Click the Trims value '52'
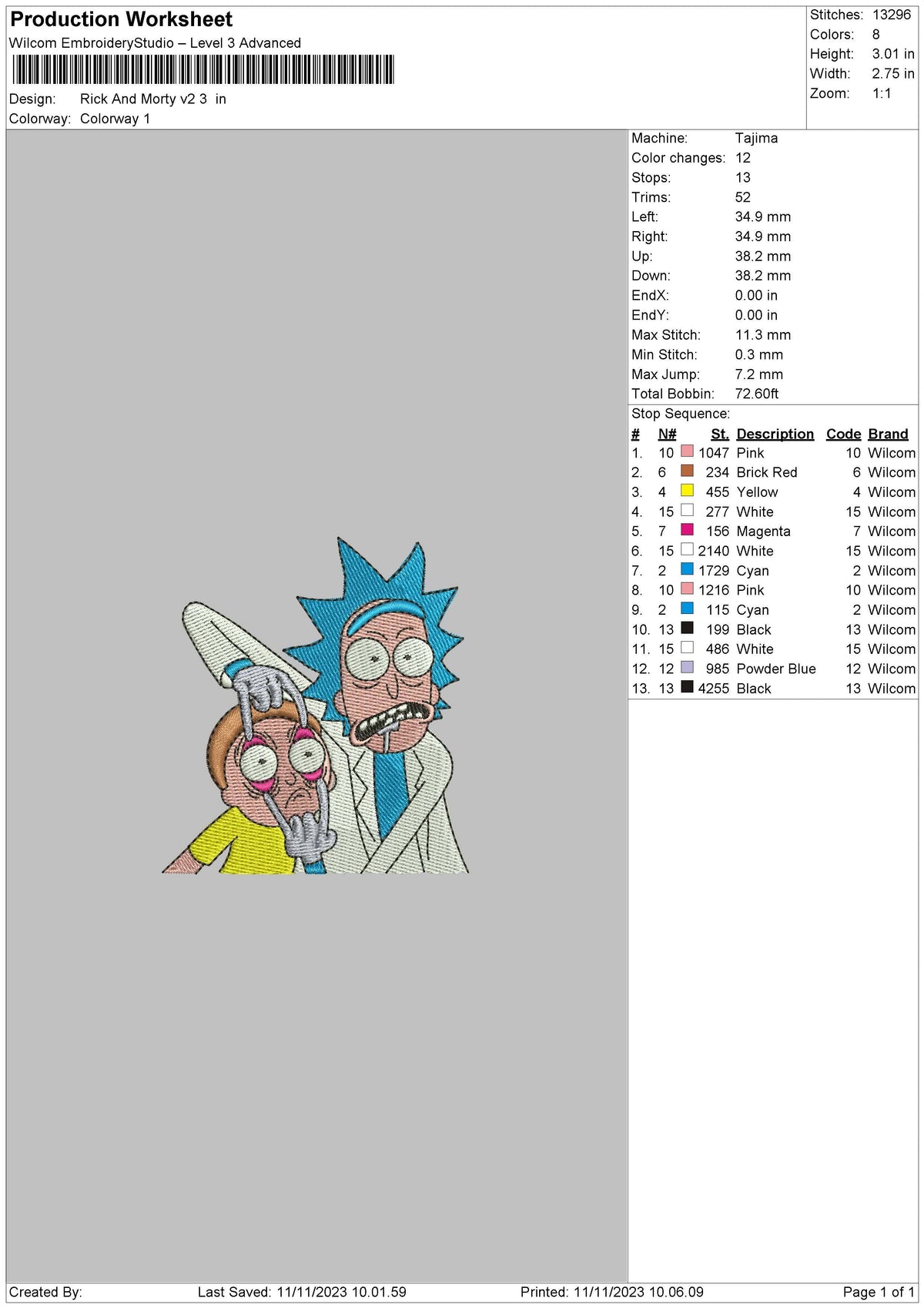 (743, 197)
